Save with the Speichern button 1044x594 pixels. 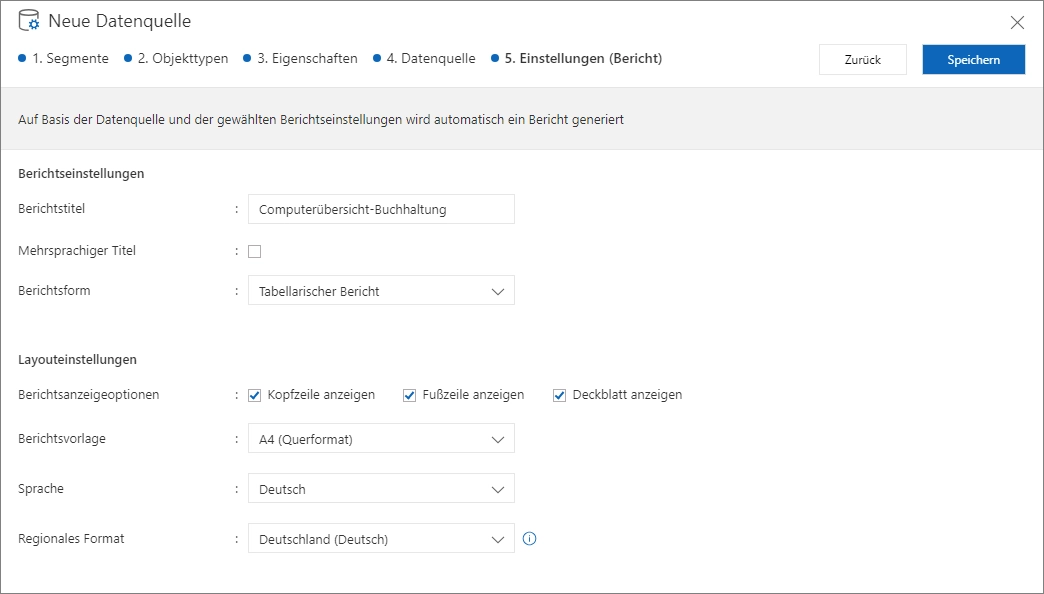(973, 59)
